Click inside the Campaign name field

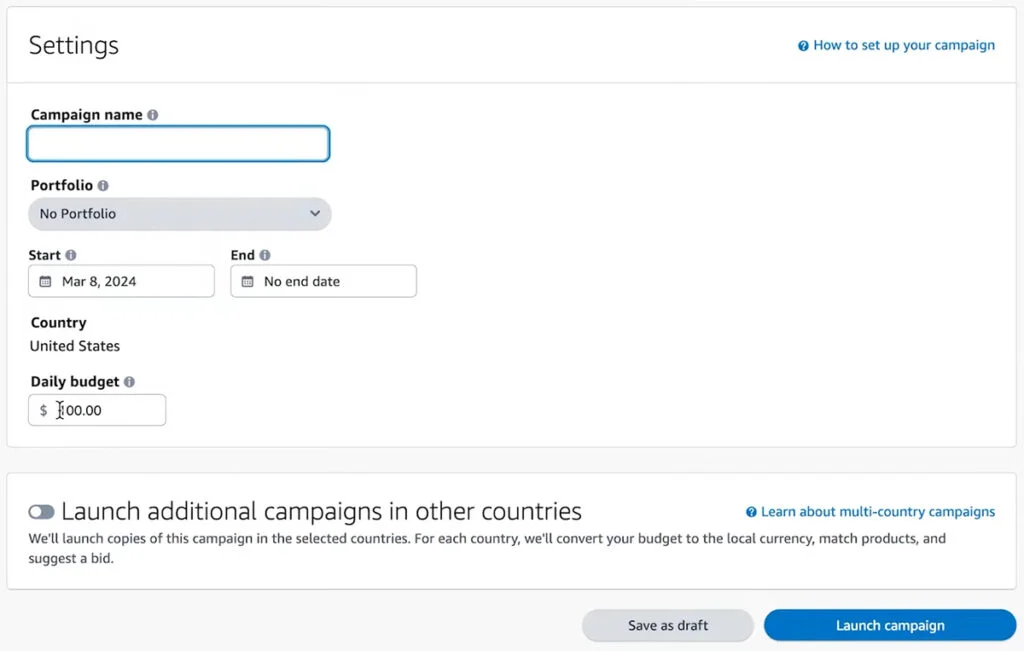coord(178,143)
